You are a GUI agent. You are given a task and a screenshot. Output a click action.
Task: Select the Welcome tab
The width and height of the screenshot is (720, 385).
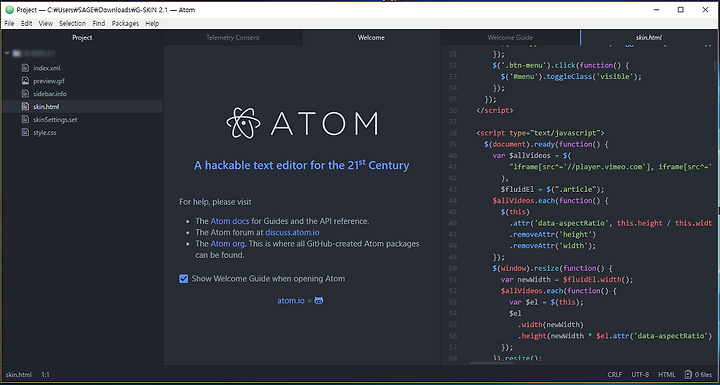tap(371, 38)
